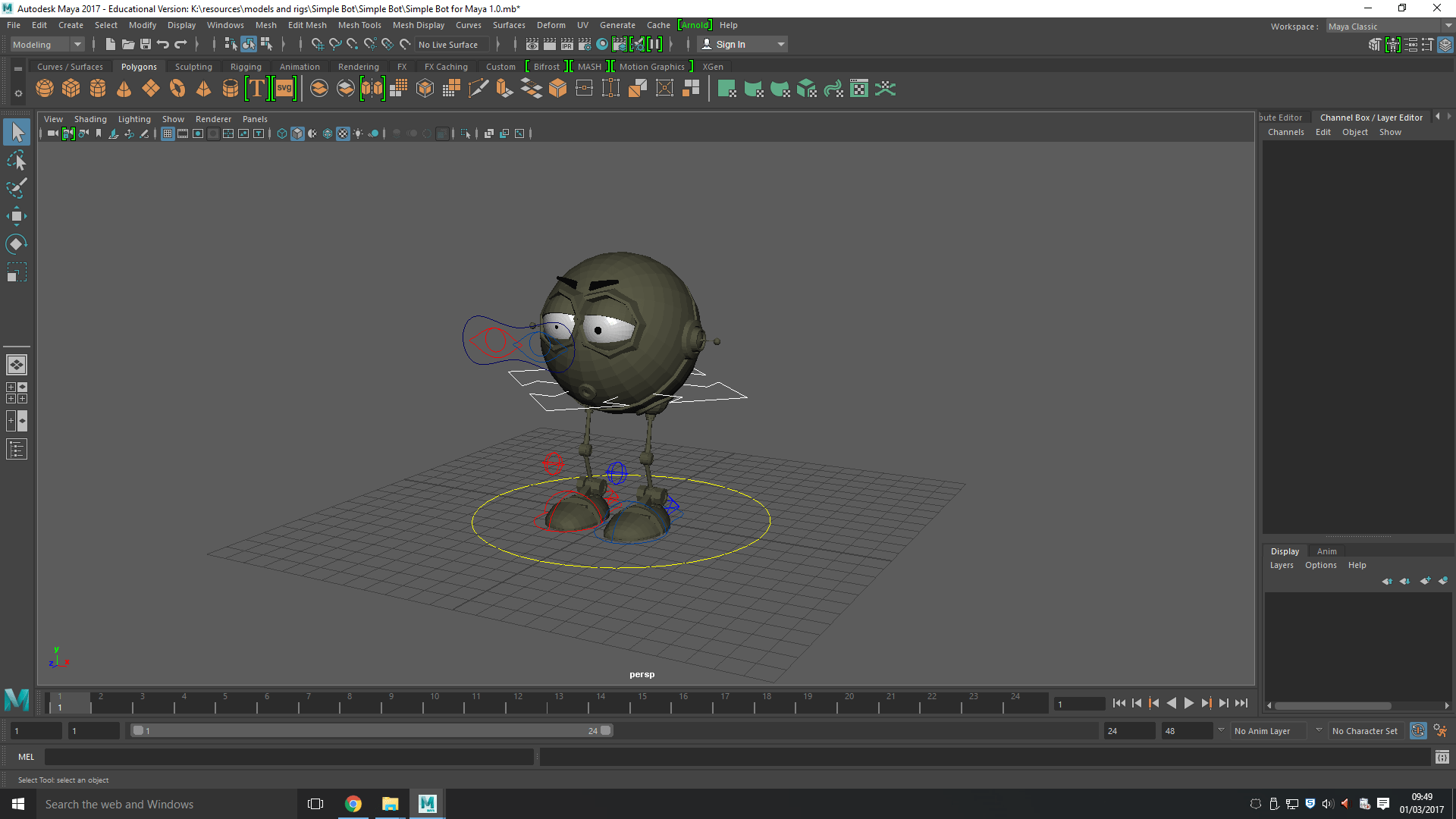Select the Lasso tool in the toolbox

tap(17, 161)
